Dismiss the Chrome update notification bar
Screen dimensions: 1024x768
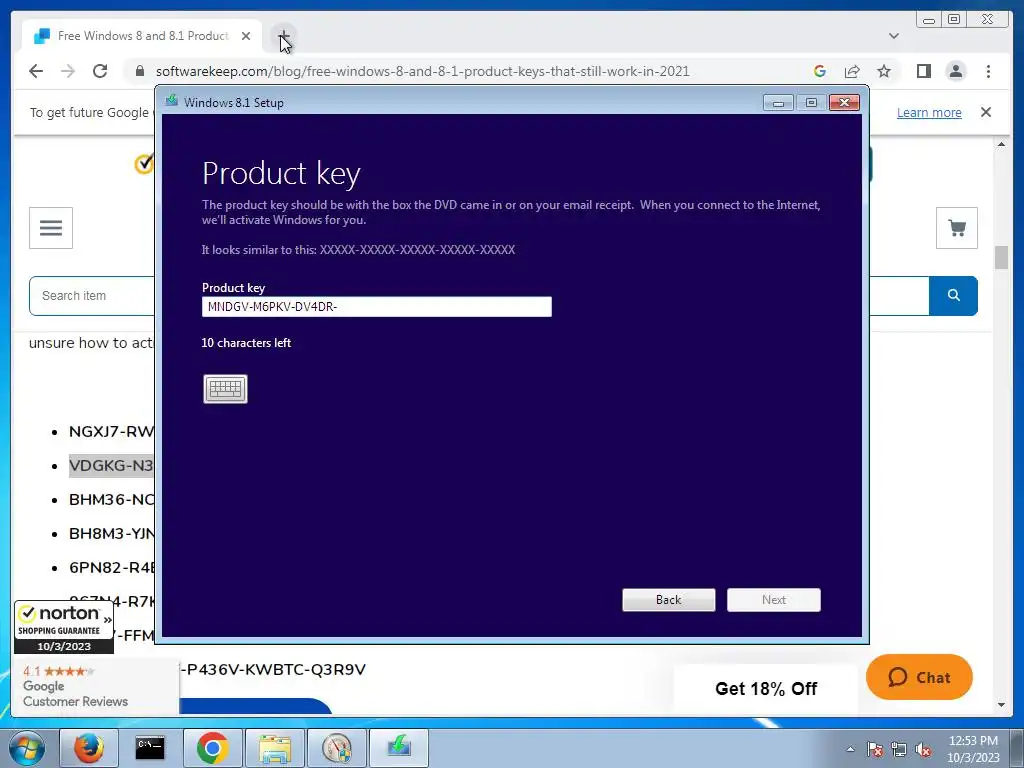985,112
